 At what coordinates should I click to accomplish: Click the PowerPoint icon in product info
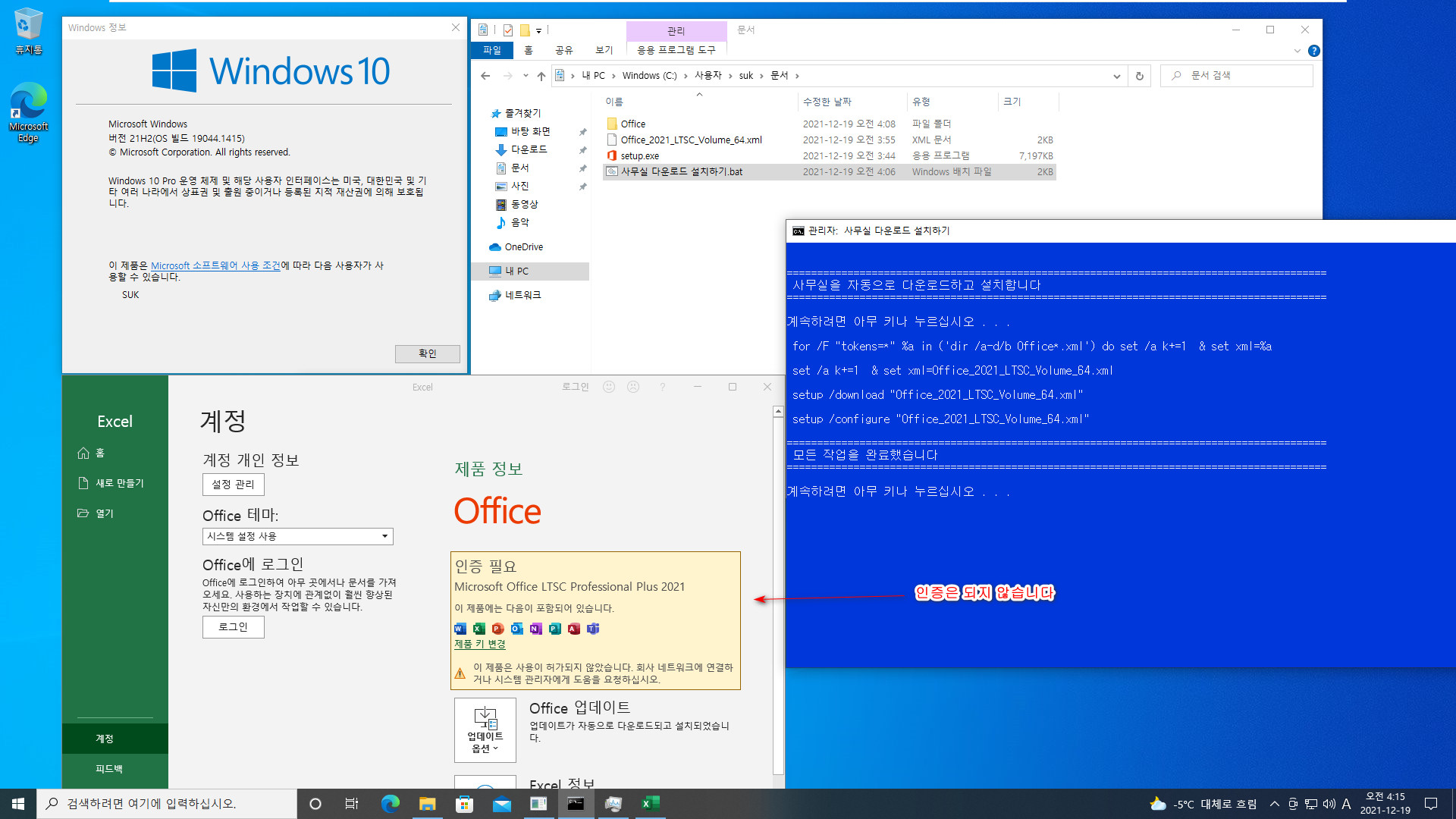point(498,629)
